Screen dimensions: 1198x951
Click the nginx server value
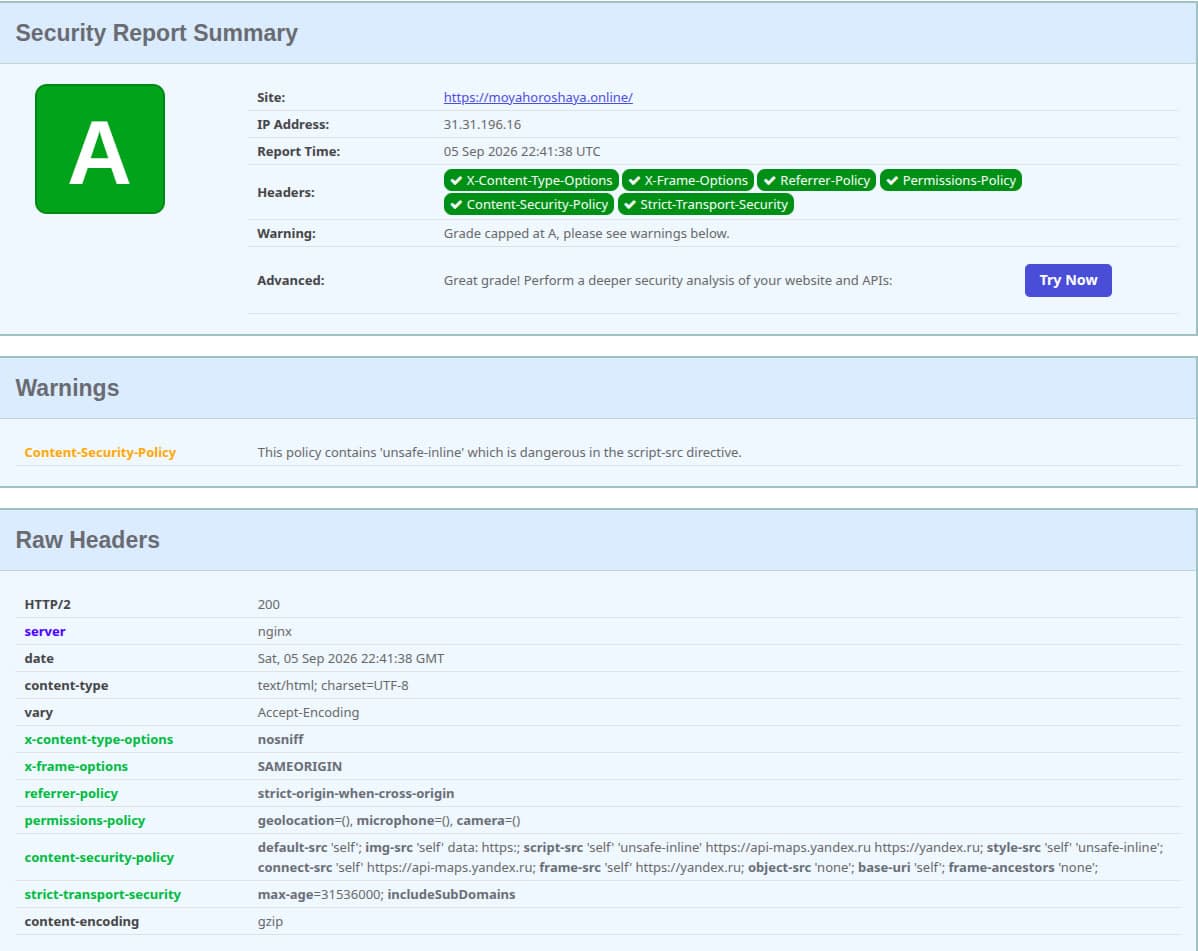(275, 632)
